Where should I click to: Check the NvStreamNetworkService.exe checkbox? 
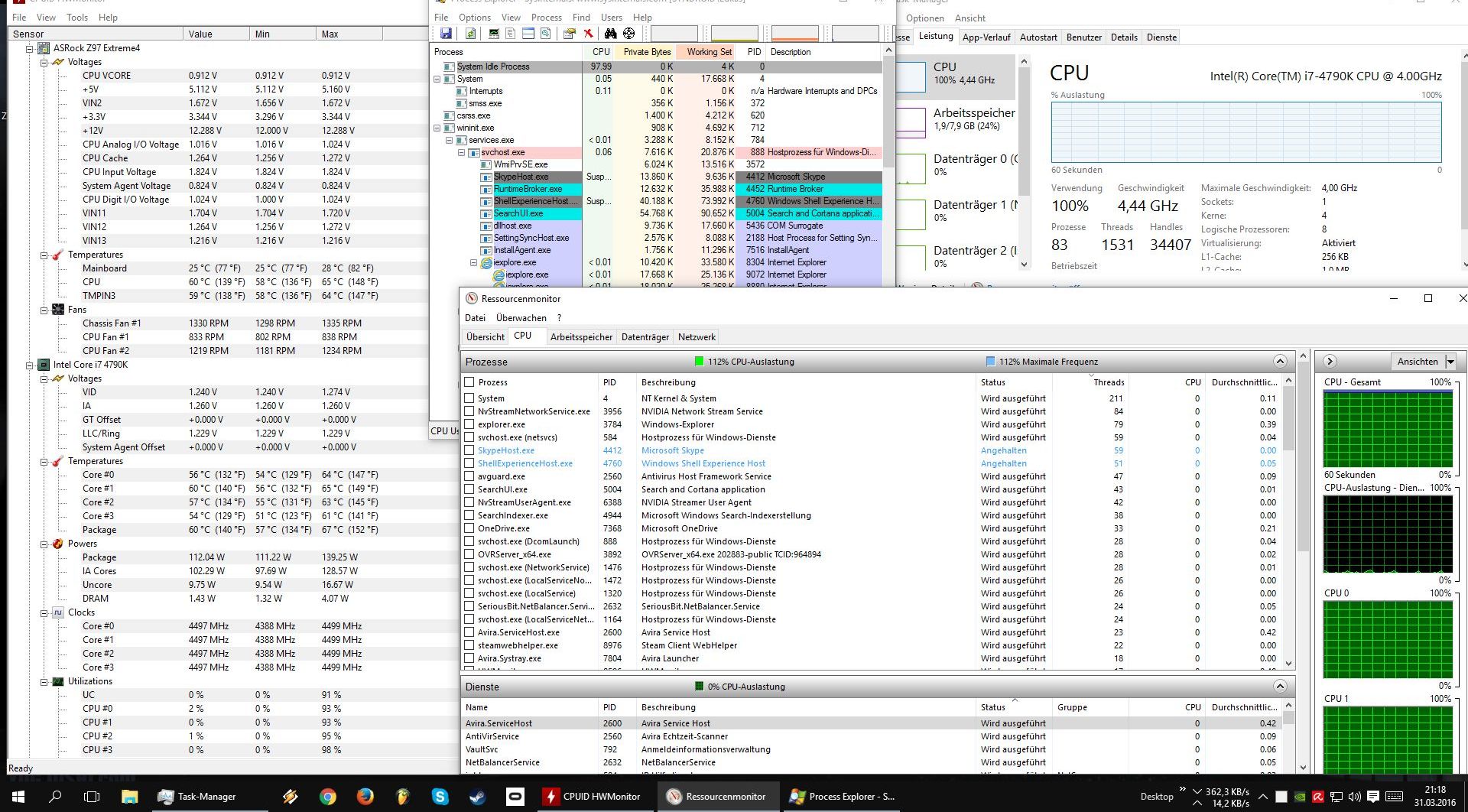click(x=469, y=411)
